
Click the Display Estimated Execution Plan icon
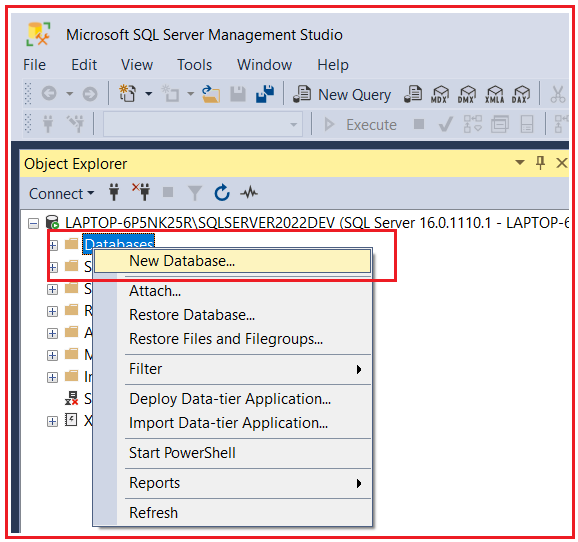point(473,124)
